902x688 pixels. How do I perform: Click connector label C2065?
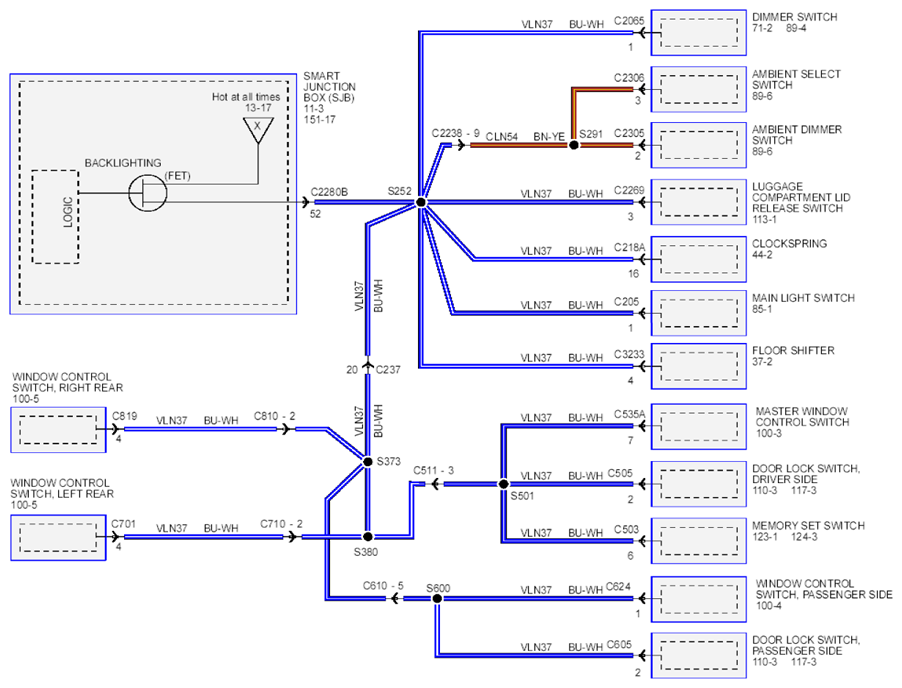click(629, 21)
